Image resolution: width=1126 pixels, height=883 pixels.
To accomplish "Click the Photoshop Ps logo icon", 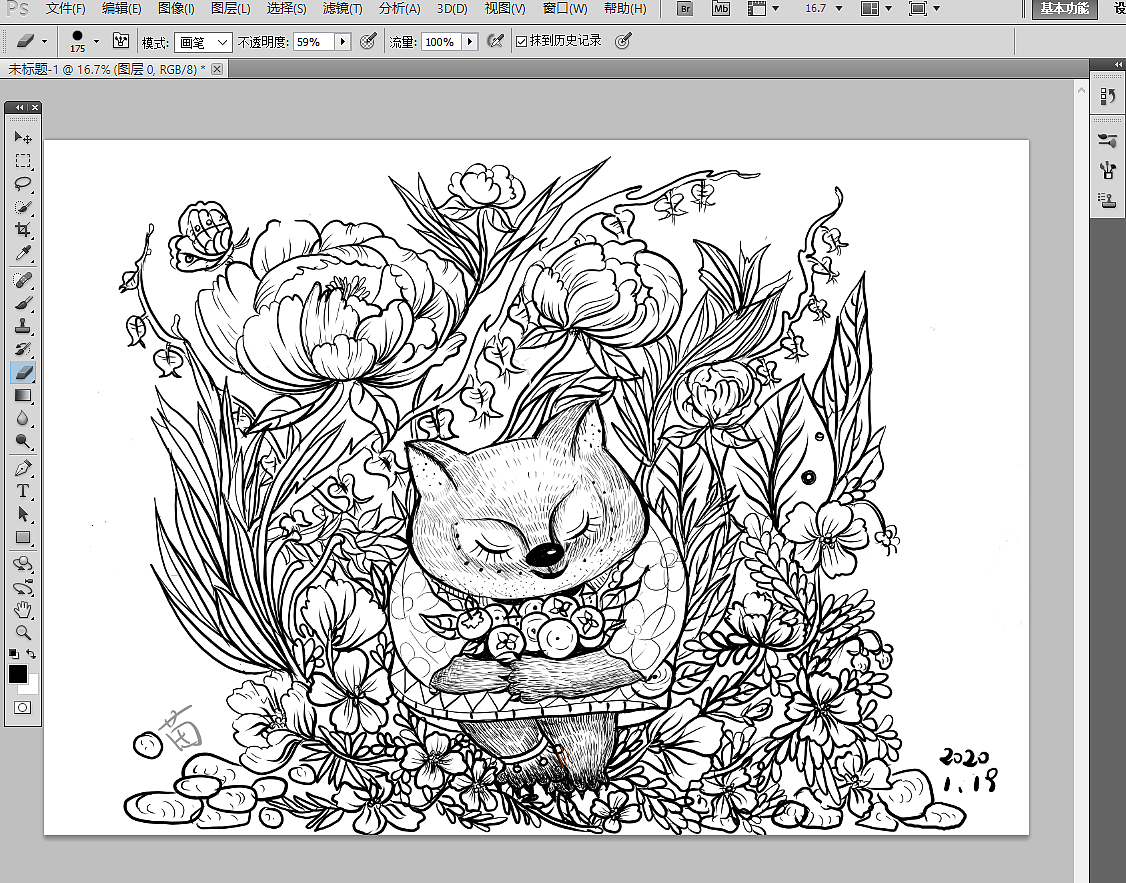I will [x=18, y=9].
